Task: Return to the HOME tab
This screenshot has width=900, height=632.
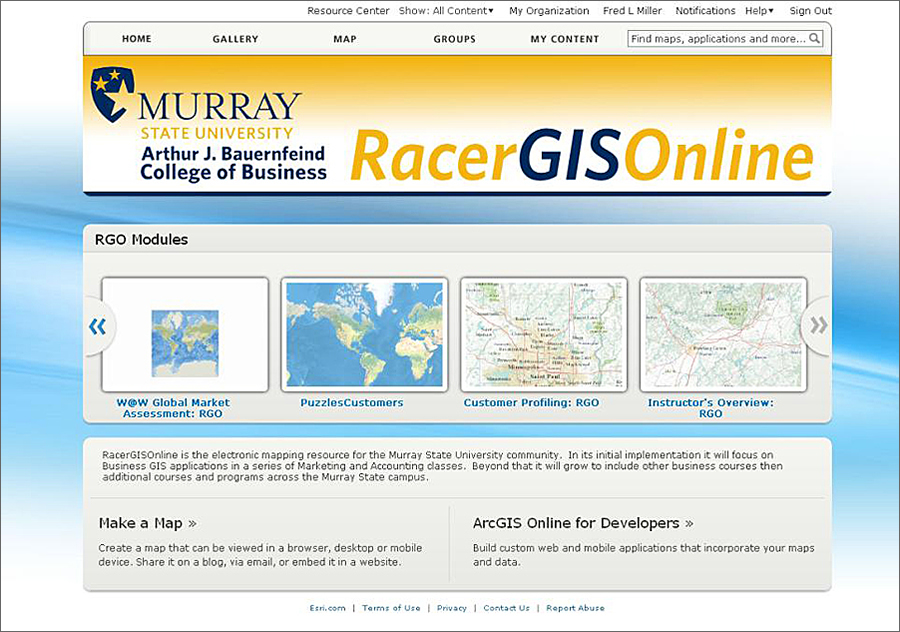Action: click(x=136, y=38)
